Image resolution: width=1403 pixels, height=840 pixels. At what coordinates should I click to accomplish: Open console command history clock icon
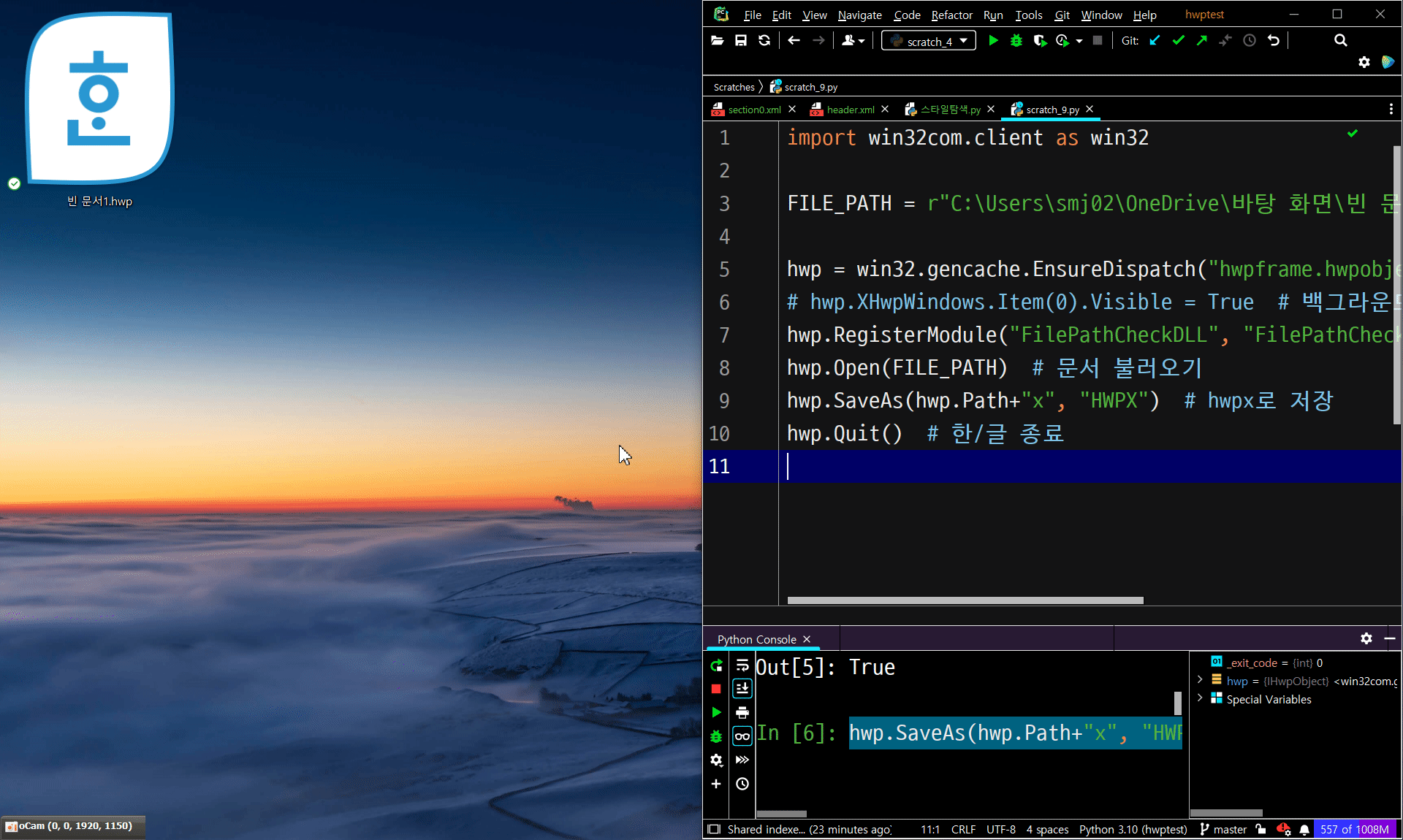click(742, 784)
